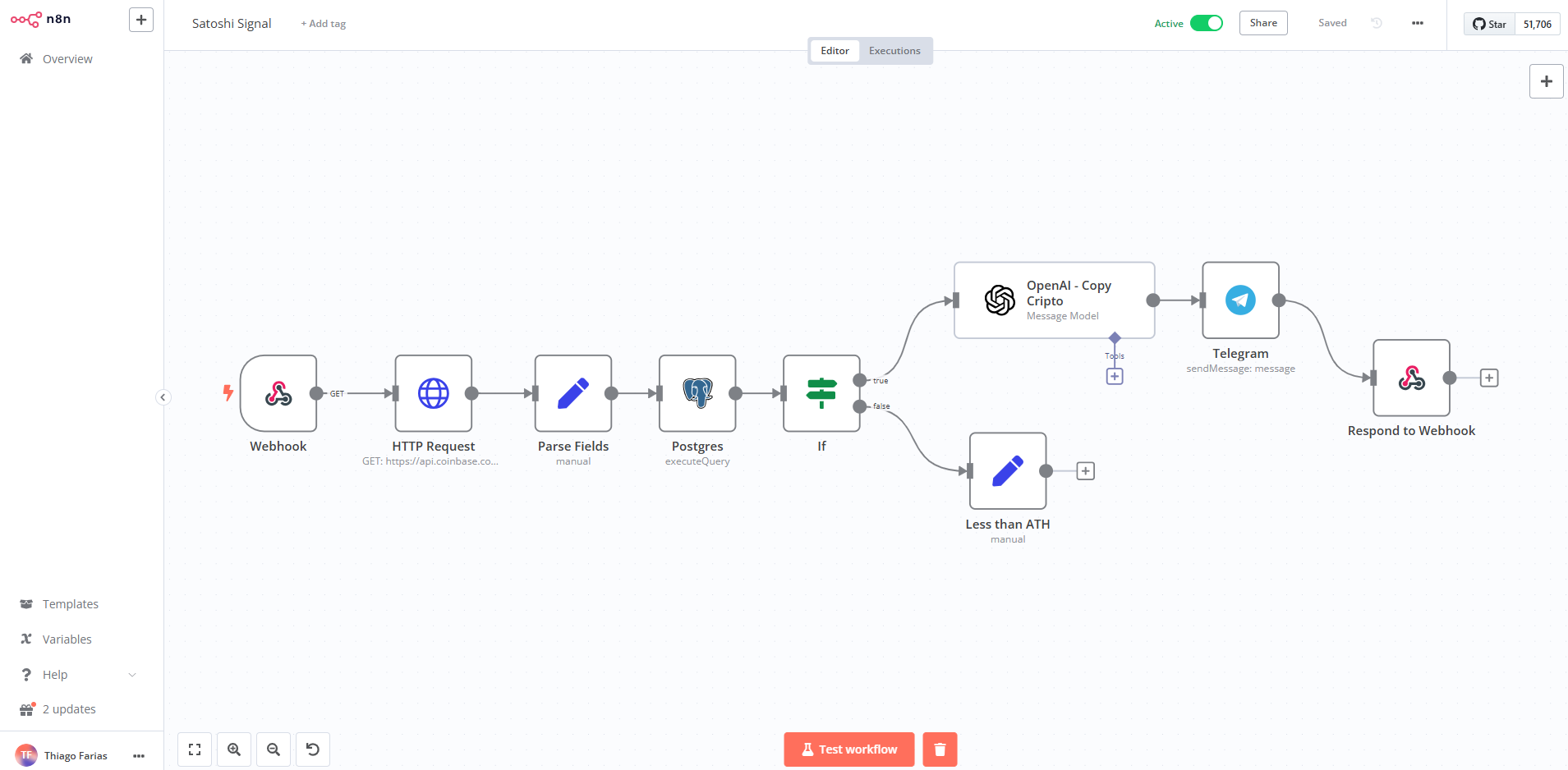
Task: Click the Webhook lightning trigger icon
Action: (228, 393)
